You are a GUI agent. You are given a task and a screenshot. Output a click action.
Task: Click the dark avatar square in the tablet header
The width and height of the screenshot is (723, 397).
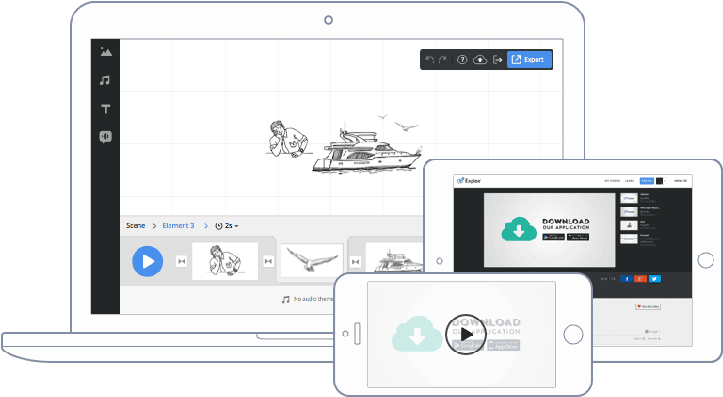(660, 181)
